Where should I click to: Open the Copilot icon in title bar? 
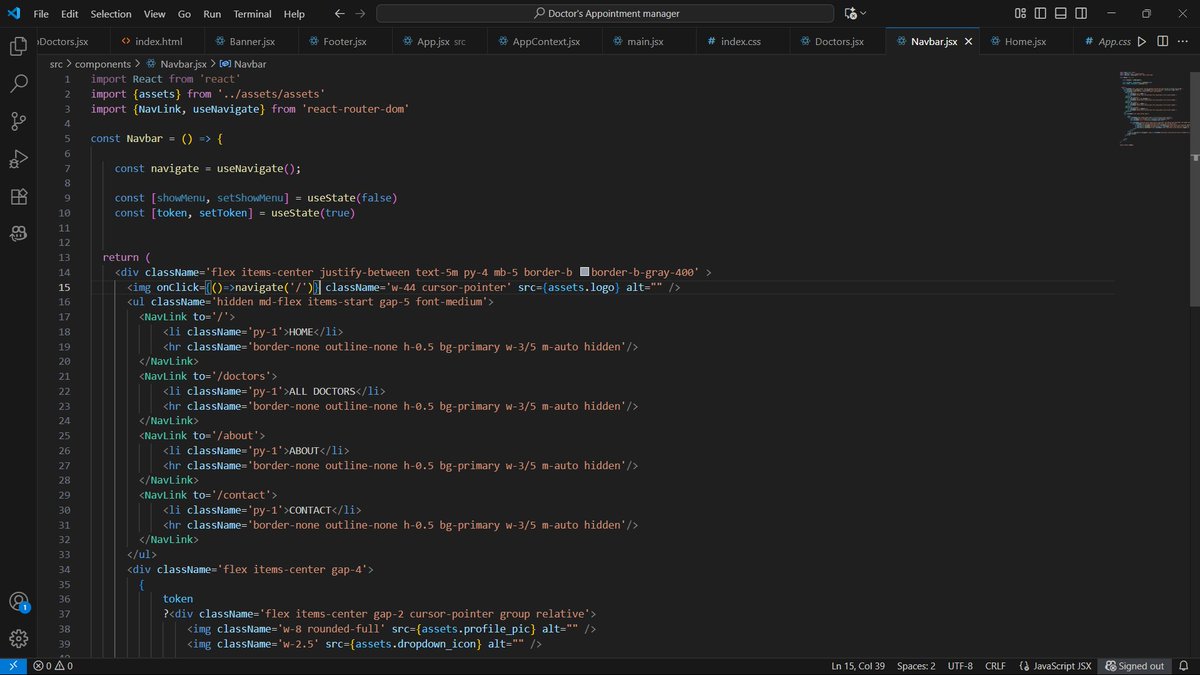click(850, 14)
